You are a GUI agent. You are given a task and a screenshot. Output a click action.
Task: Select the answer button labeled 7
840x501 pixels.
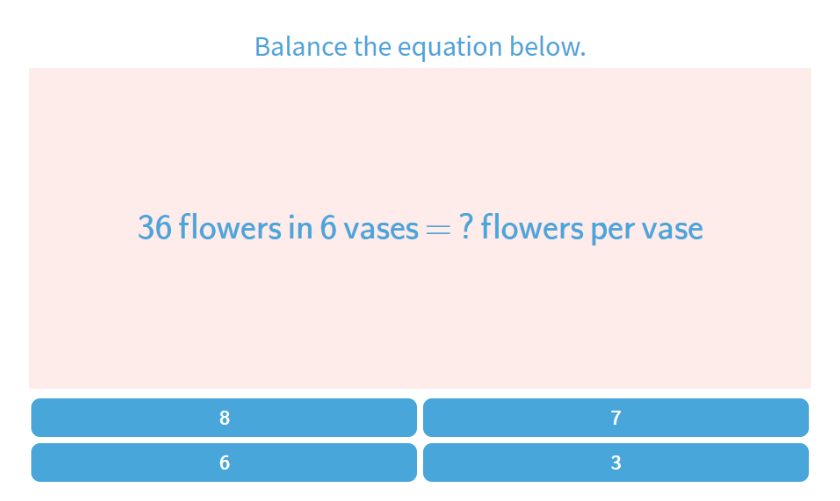click(615, 418)
